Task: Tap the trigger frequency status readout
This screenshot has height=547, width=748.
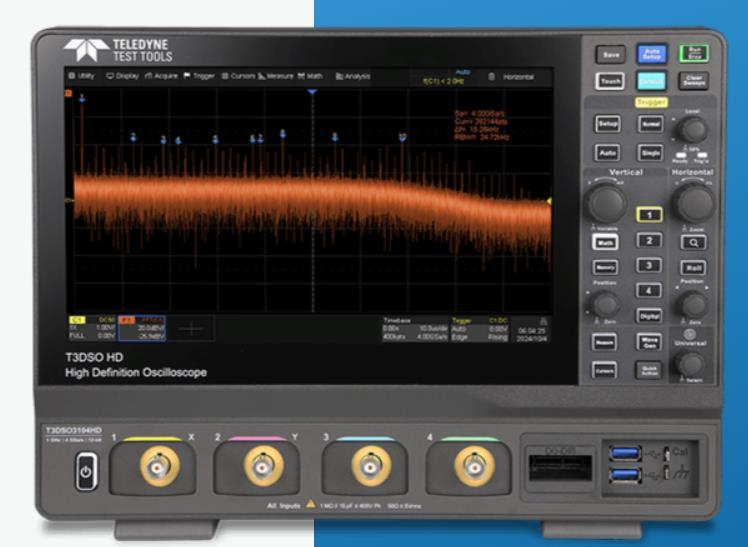Action: (444, 82)
